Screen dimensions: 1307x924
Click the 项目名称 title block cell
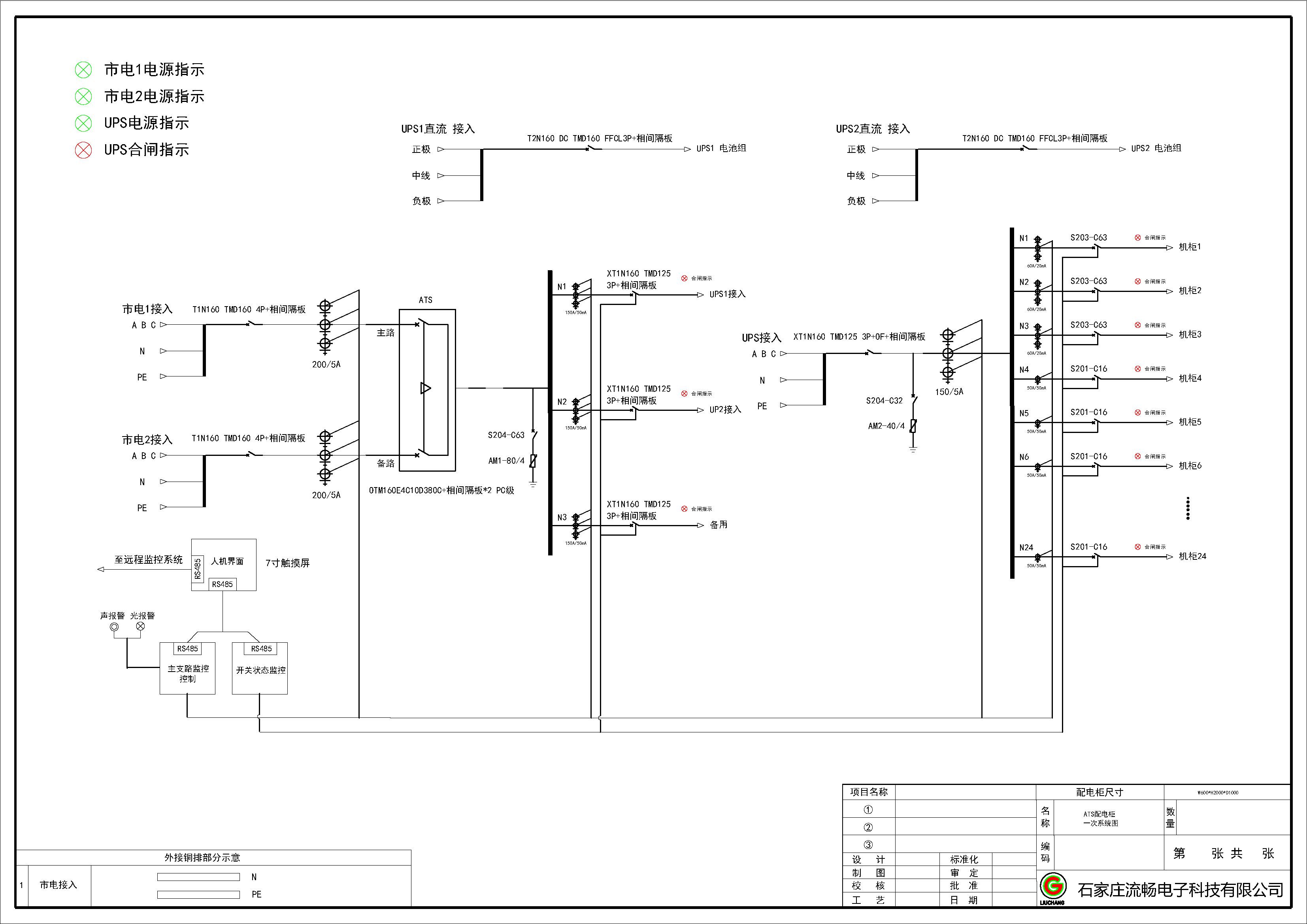pos(869,792)
